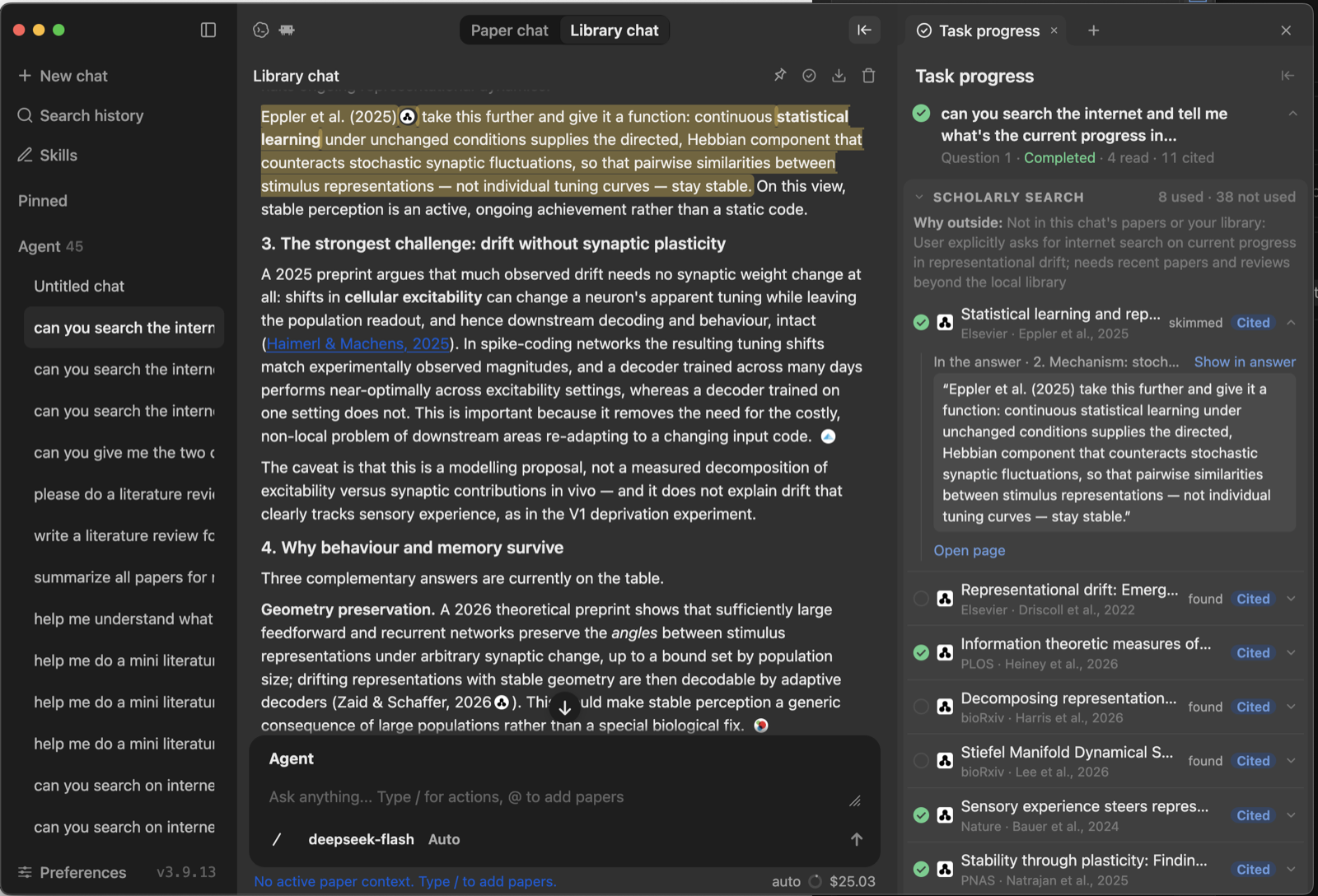
Task: Toggle green check of Information theoretic measures source
Action: 921,653
